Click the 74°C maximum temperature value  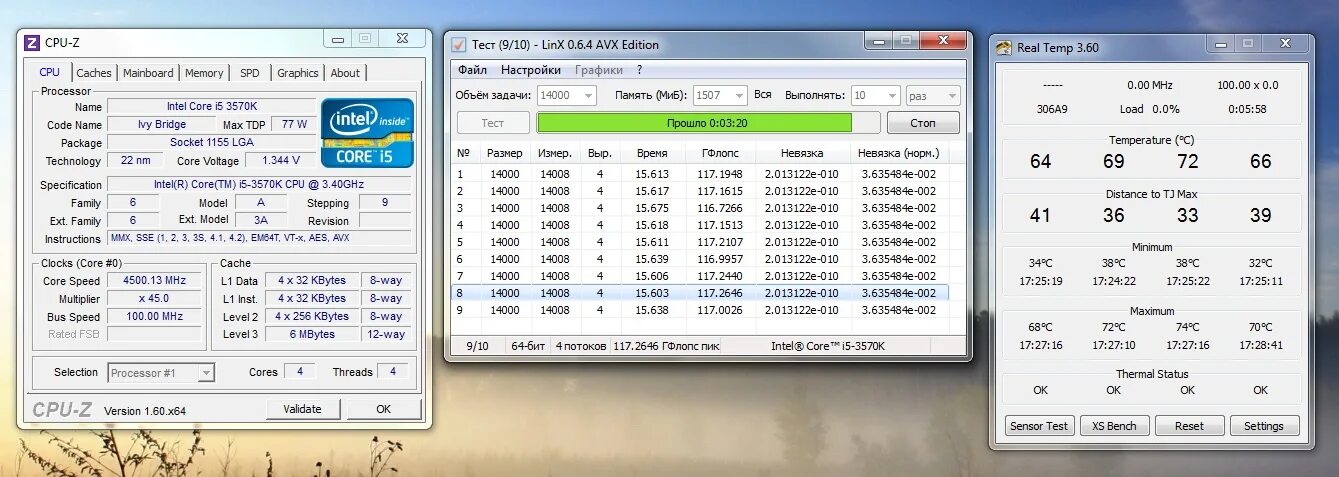pyautogui.click(x=1187, y=327)
